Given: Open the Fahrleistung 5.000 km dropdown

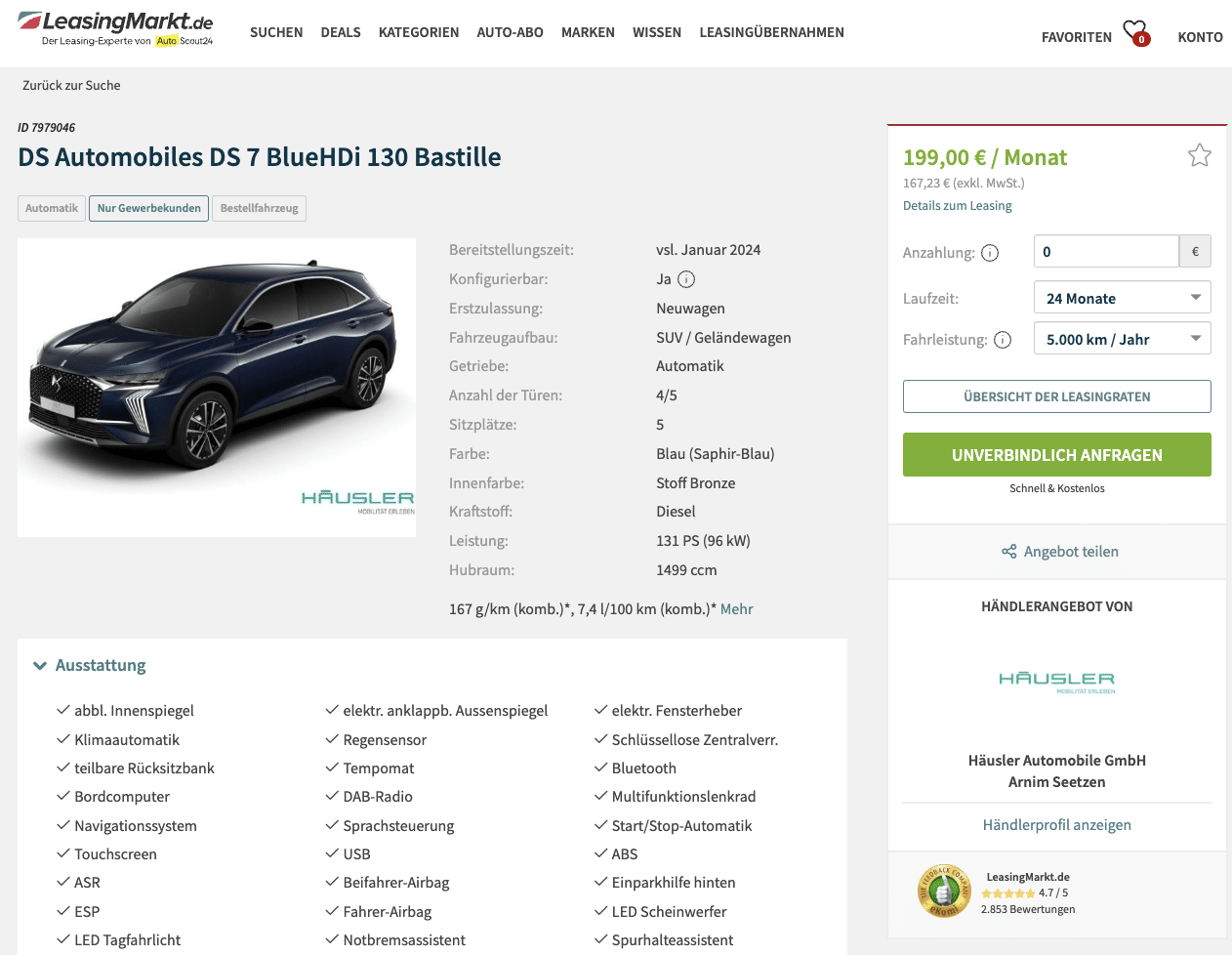Looking at the screenshot, I should click(x=1122, y=339).
